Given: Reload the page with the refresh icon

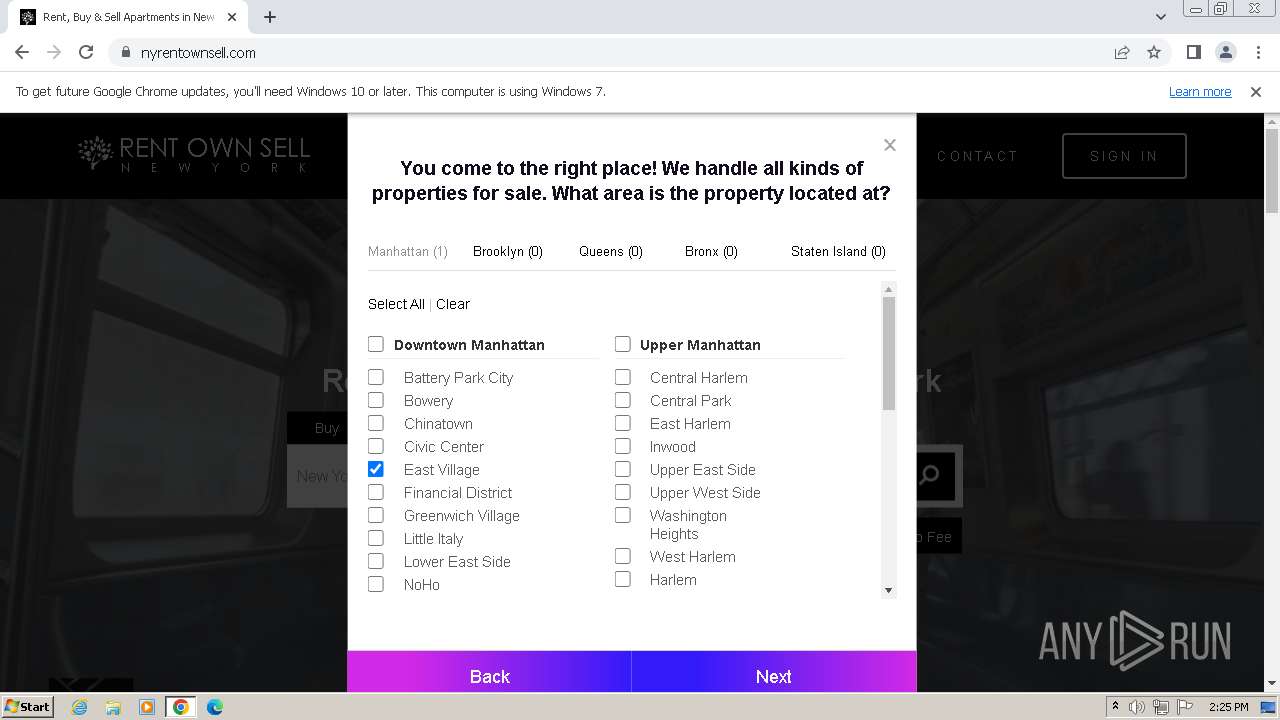Looking at the screenshot, I should 86,52.
